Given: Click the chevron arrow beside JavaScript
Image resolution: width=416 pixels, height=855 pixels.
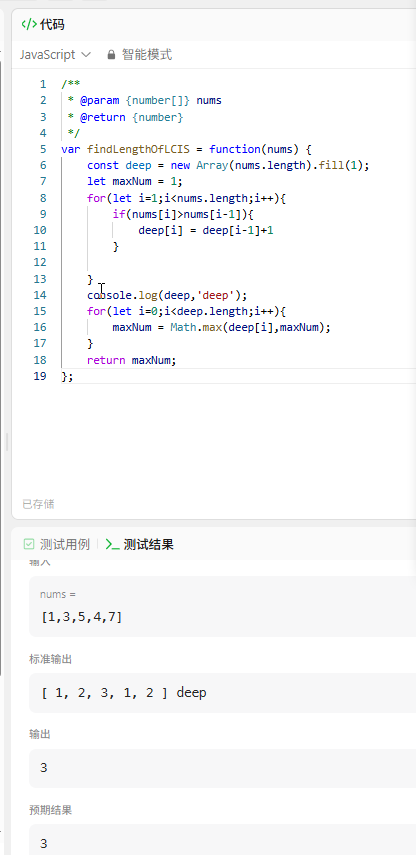Looking at the screenshot, I should 86,55.
